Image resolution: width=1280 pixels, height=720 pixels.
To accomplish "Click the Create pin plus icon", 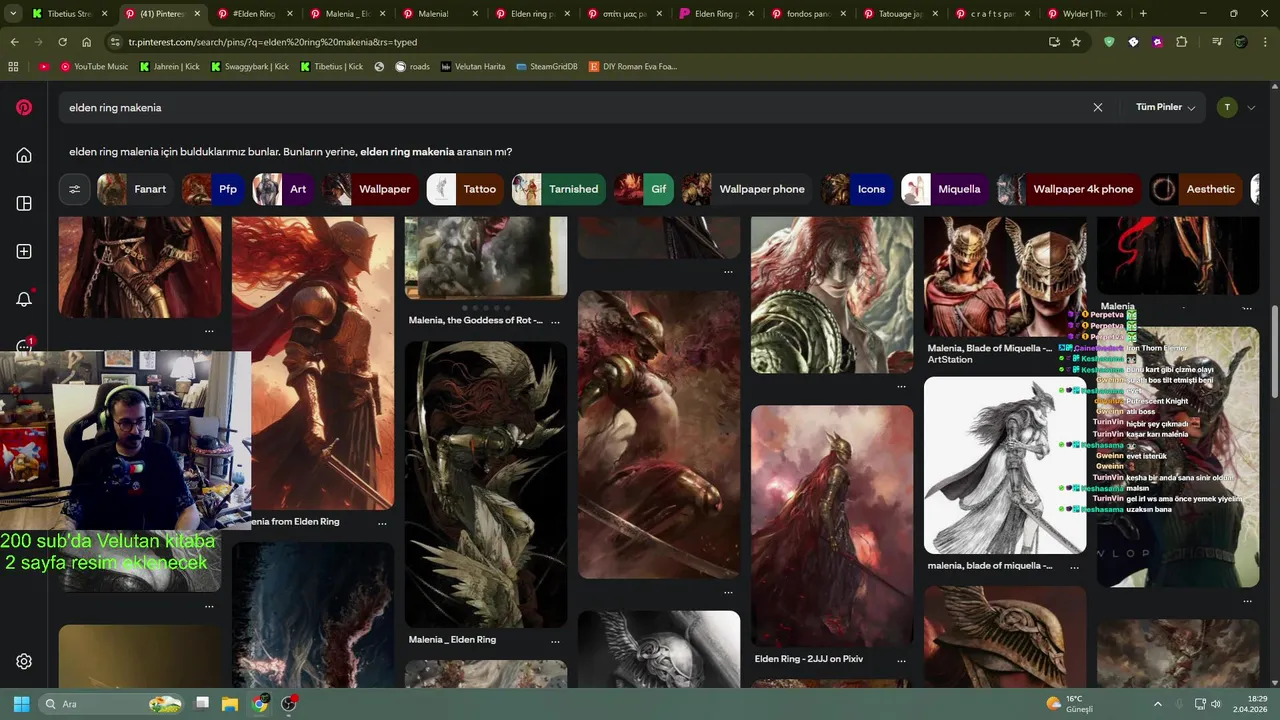I will click(x=24, y=251).
